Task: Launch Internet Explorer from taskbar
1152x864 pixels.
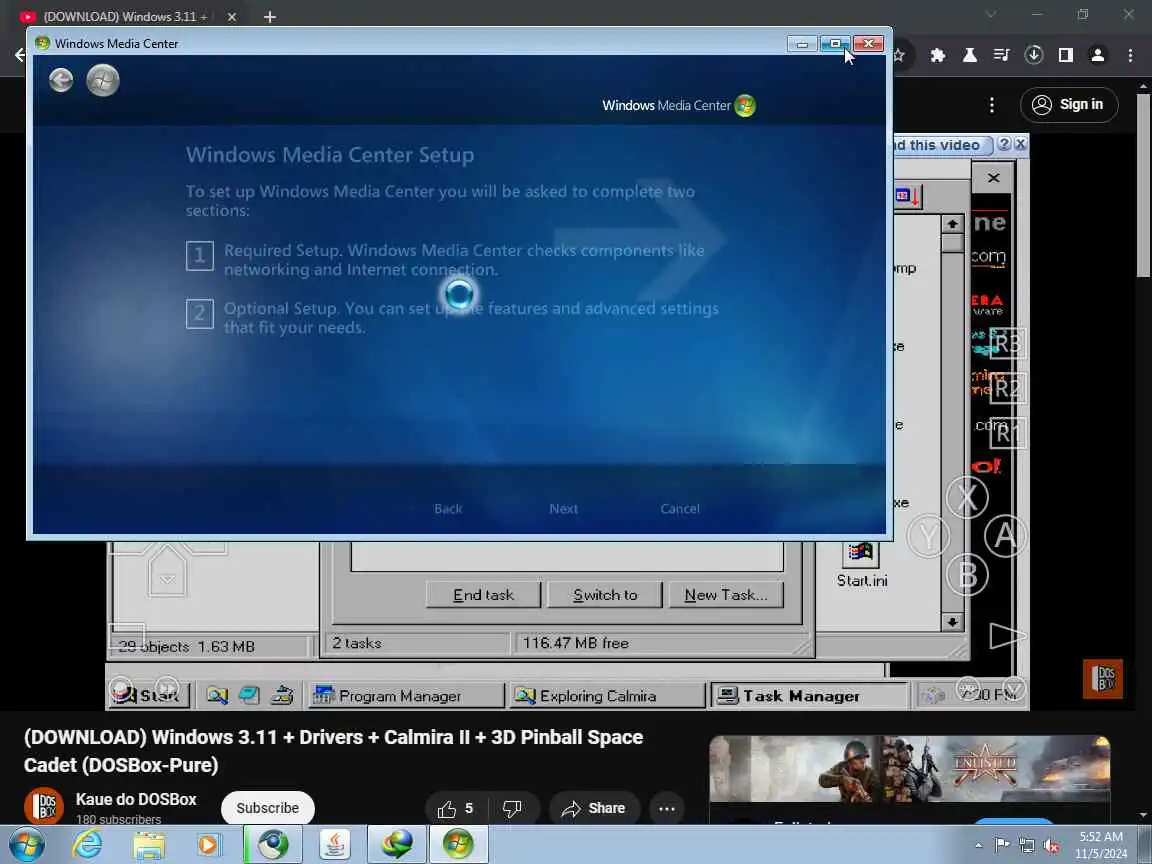Action: coord(87,845)
